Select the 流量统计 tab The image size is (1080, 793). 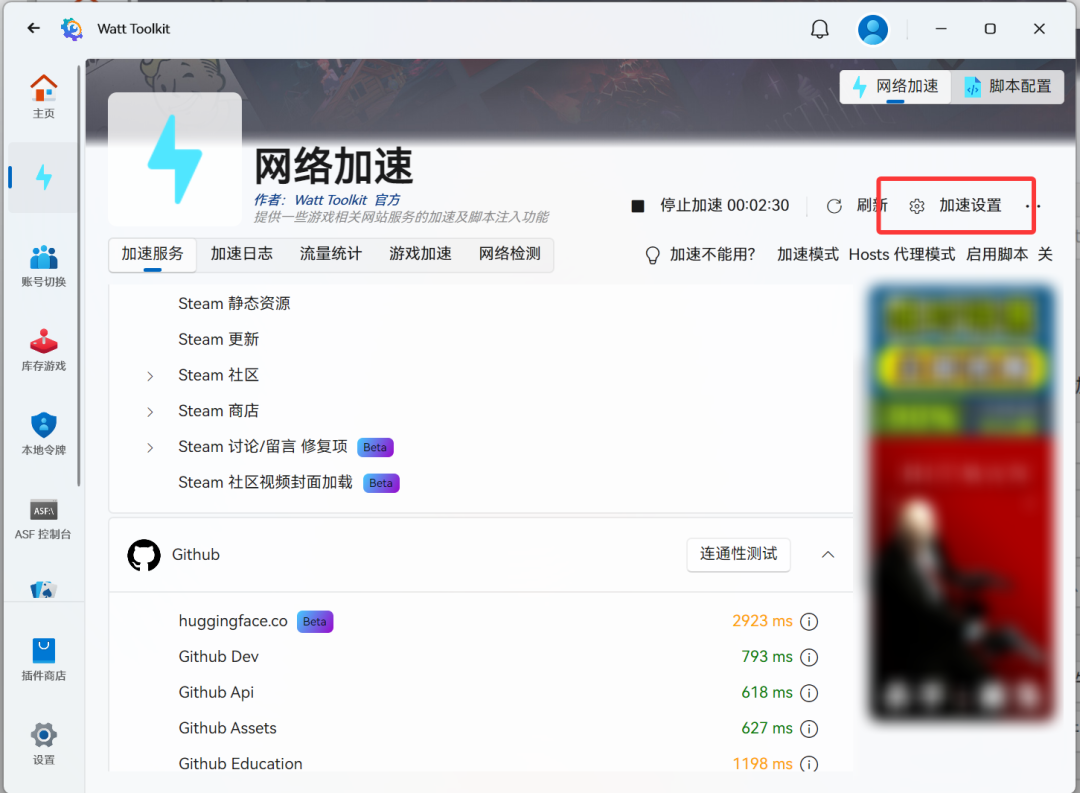pos(331,254)
